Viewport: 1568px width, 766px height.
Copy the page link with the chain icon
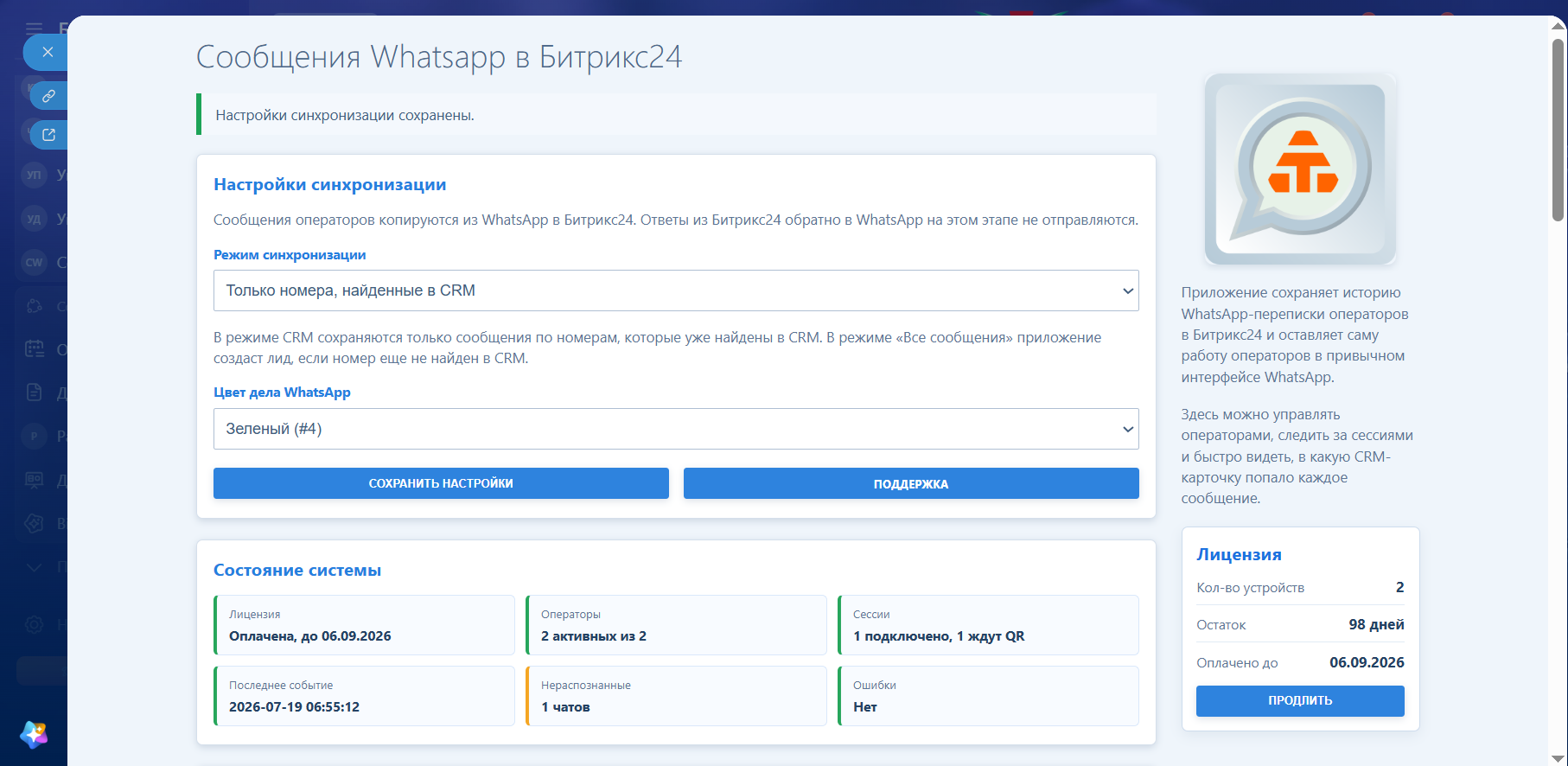(48, 96)
